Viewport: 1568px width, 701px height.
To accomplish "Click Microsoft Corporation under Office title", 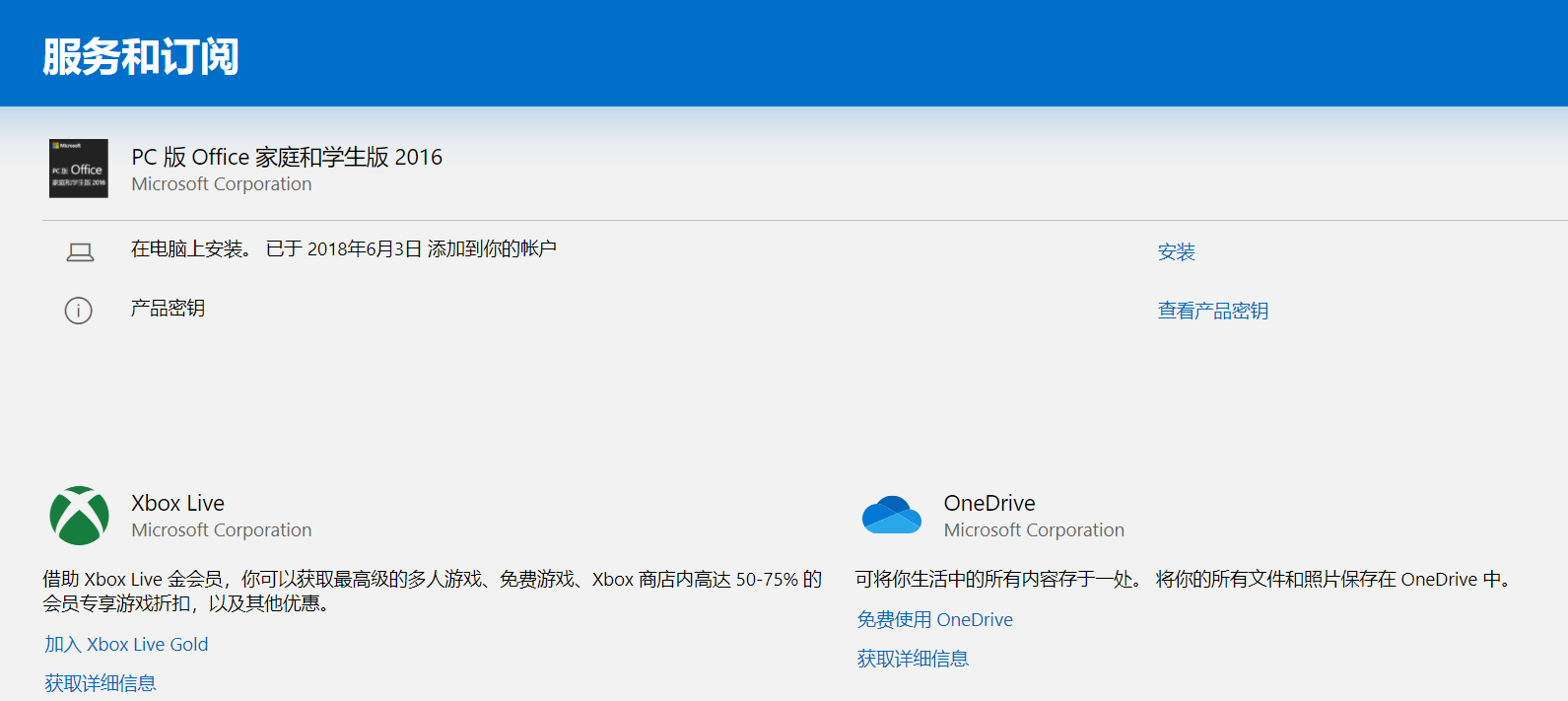I will coord(222,184).
